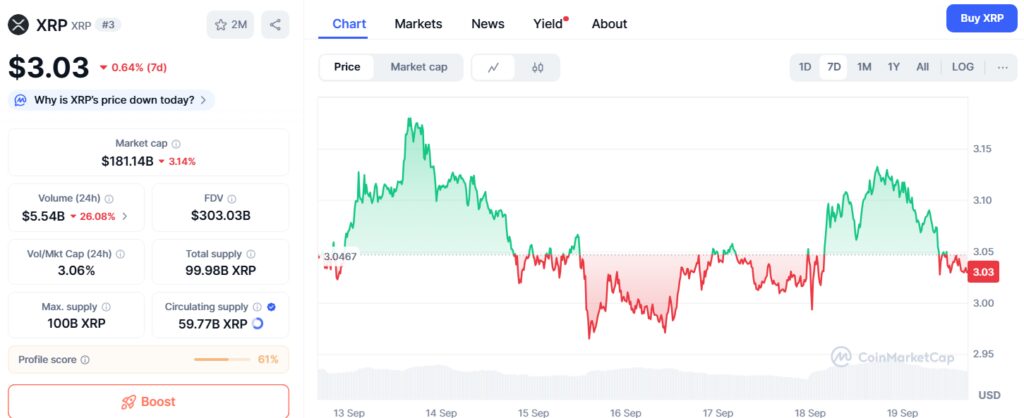Expand Volume (24h) details chevron
Image resolution: width=1024 pixels, height=418 pixels.
125,216
